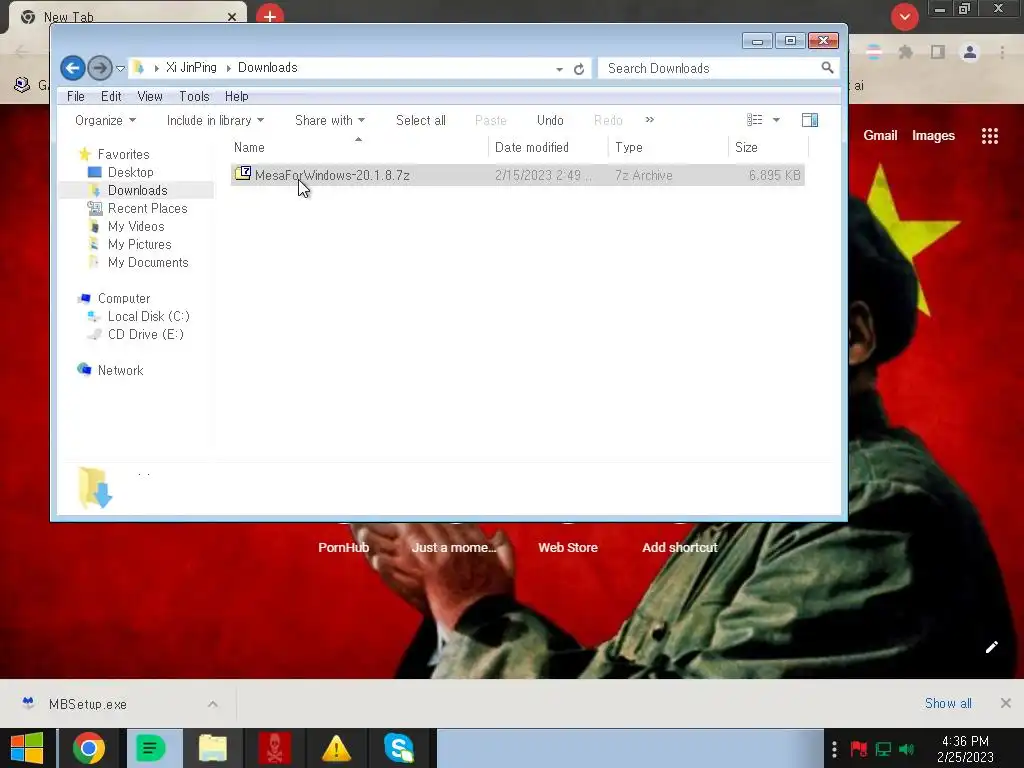Screen dimensions: 1024x768
Task: Open new tab in Chrome
Action: 270,16
